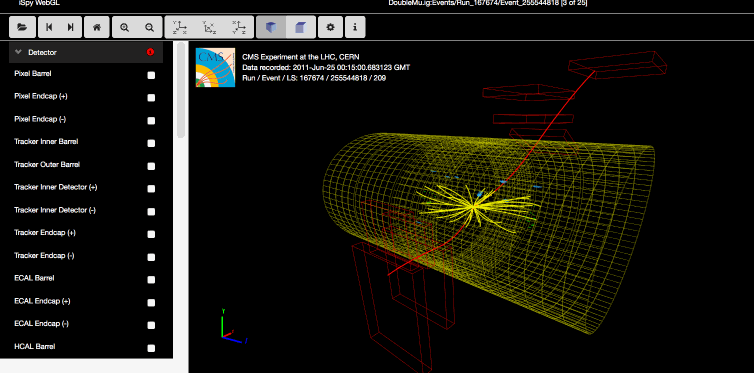The height and width of the screenshot is (373, 754).
Task: Select the perspective projection cube
Action: (x=271, y=27)
